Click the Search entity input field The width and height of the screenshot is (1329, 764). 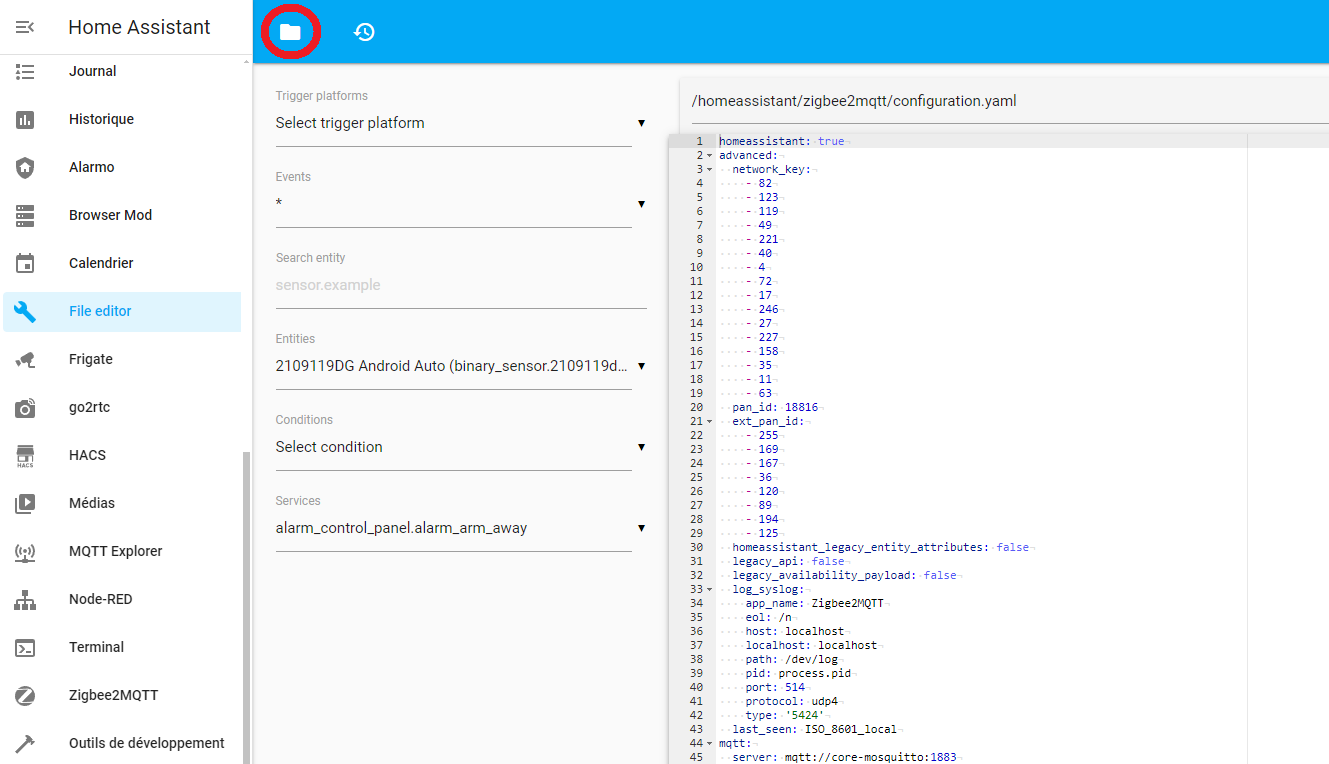(x=460, y=285)
